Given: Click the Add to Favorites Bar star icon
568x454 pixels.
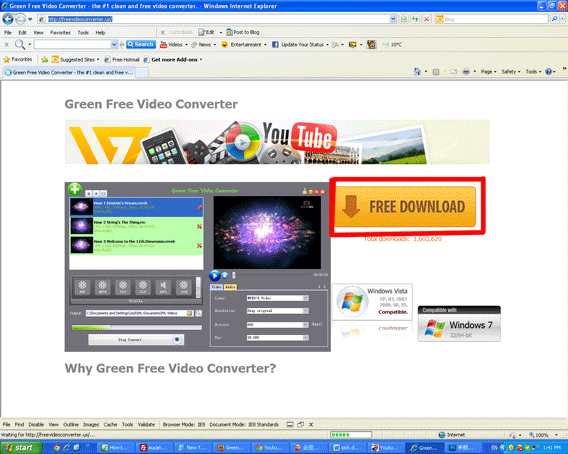Looking at the screenshot, I should pyautogui.click(x=44, y=59).
